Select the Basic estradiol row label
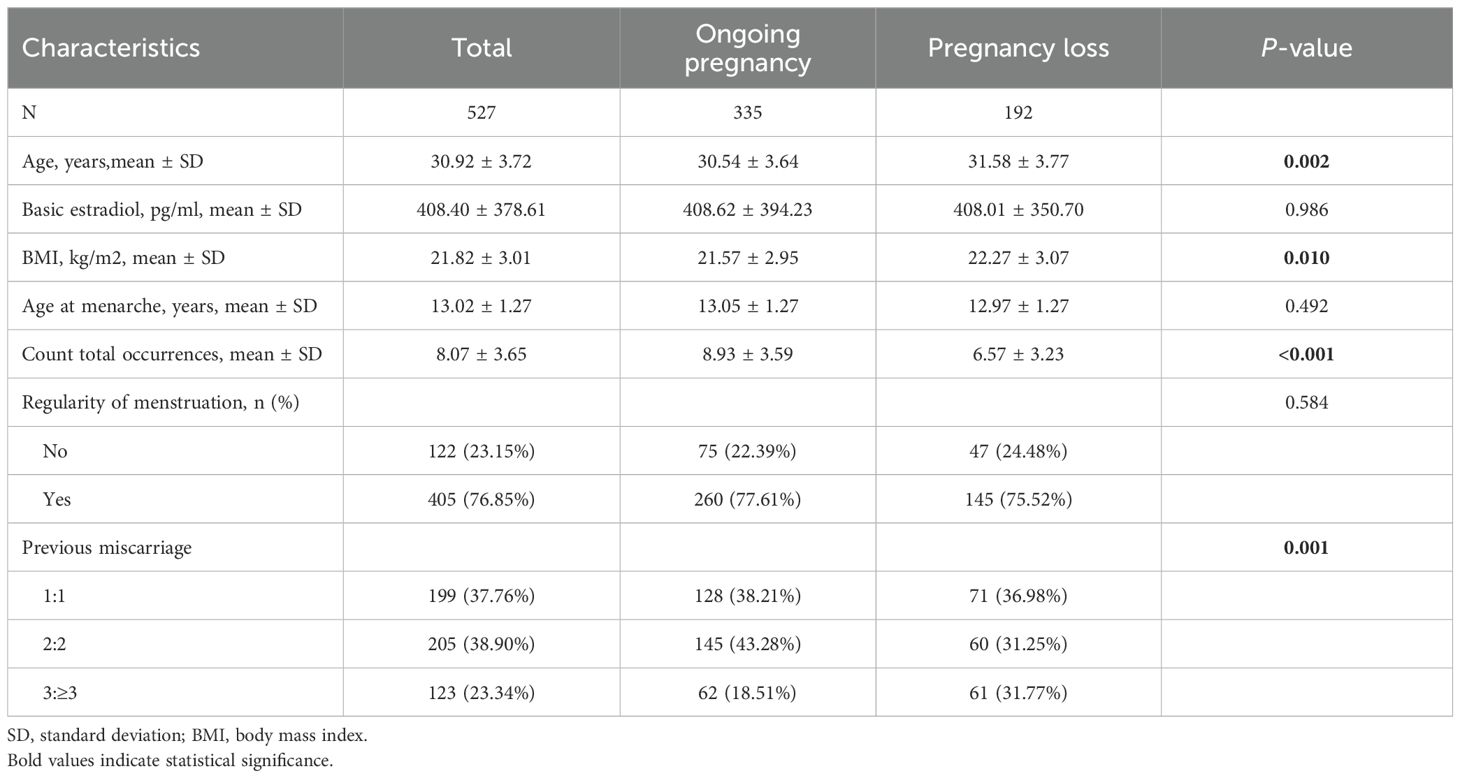The width and height of the screenshot is (1460, 778). pos(162,210)
